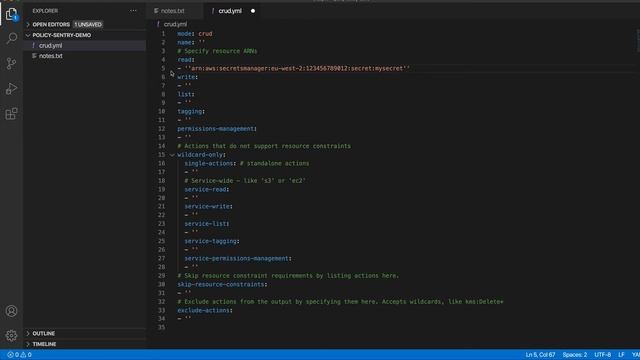Click the 'tagging:' key on line 10
640x360 pixels.
(x=191, y=111)
